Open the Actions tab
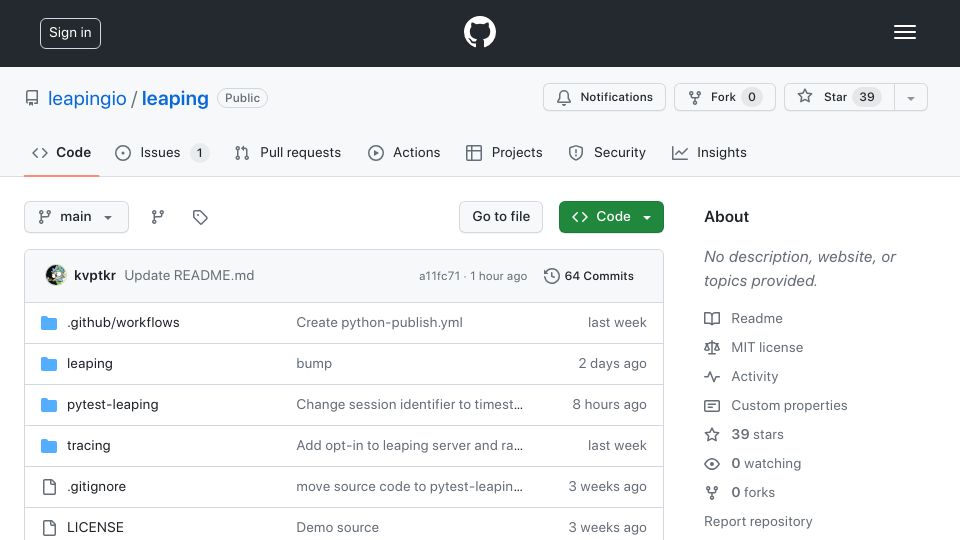The width and height of the screenshot is (960, 540). pos(404,152)
